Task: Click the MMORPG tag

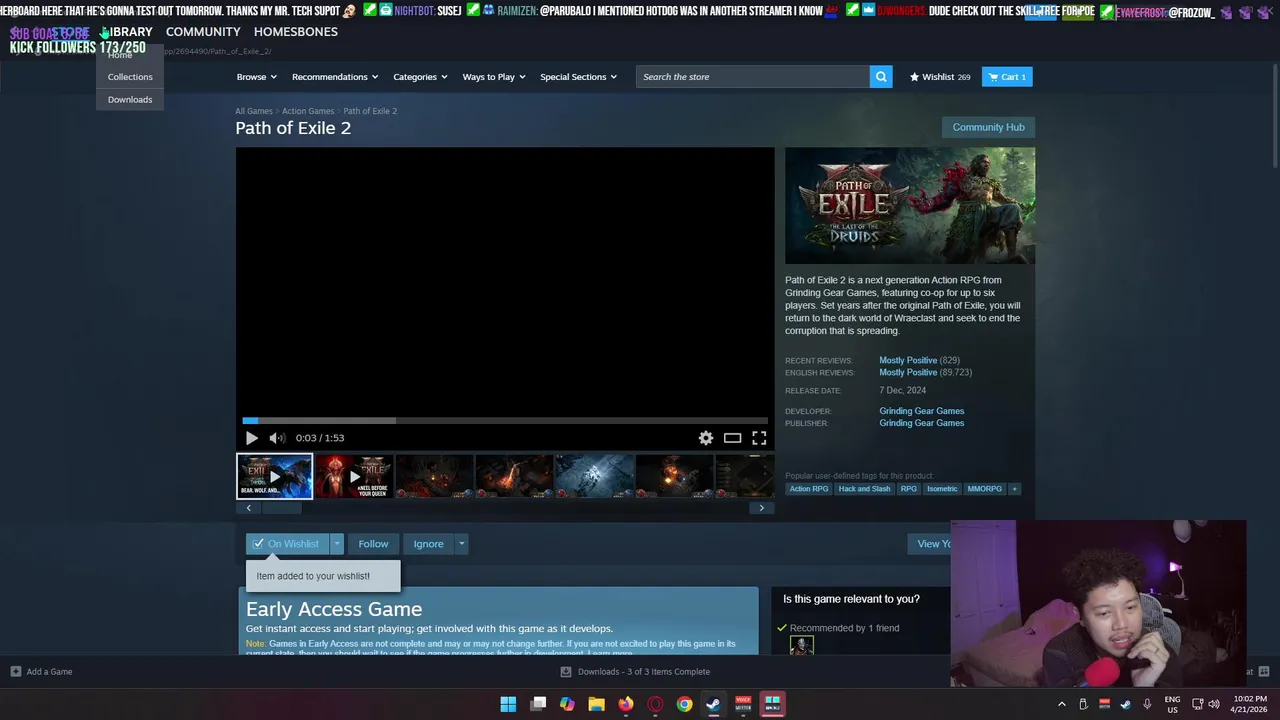Action: point(985,489)
